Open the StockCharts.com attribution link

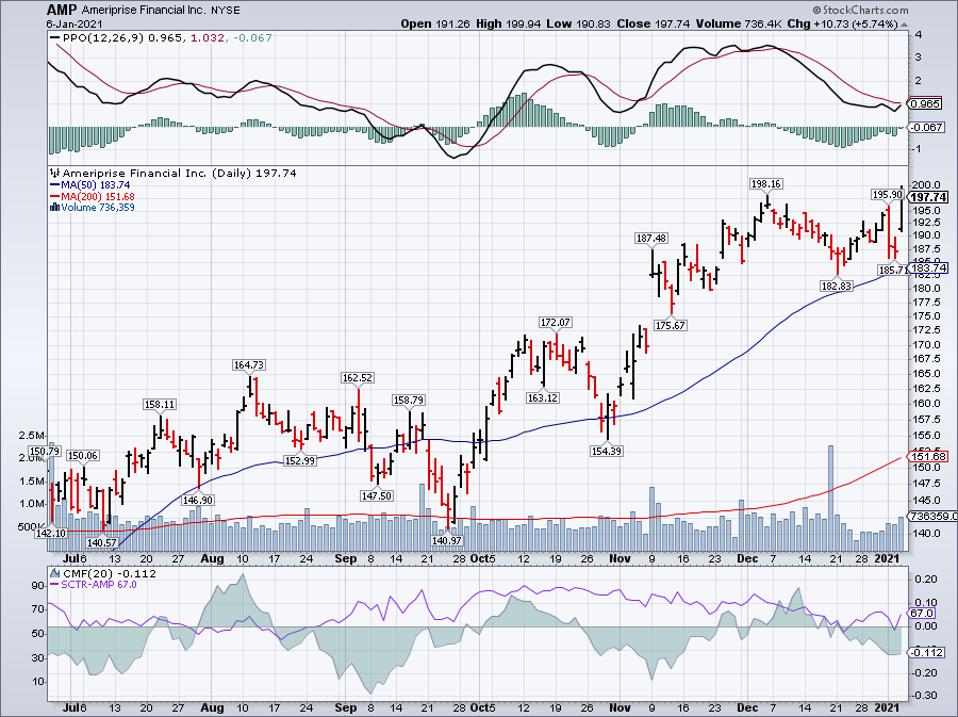pos(860,10)
